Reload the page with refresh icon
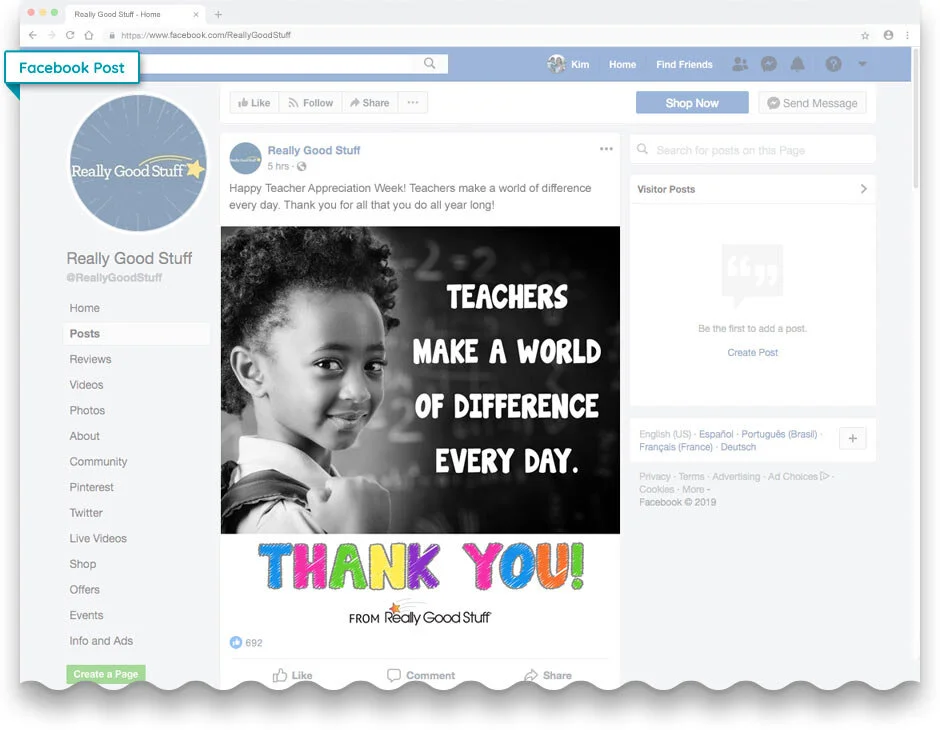 [x=70, y=35]
